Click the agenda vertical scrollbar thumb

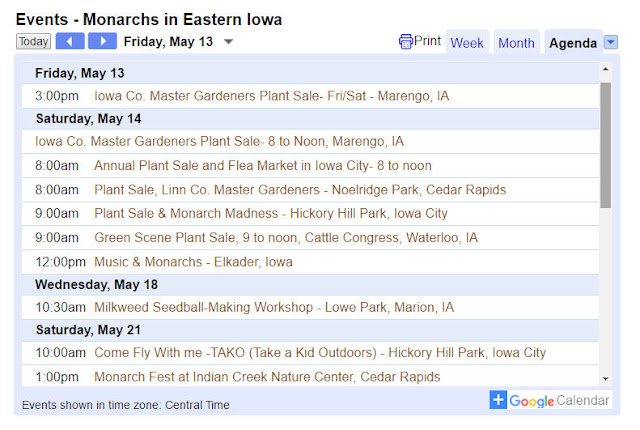pyautogui.click(x=606, y=145)
